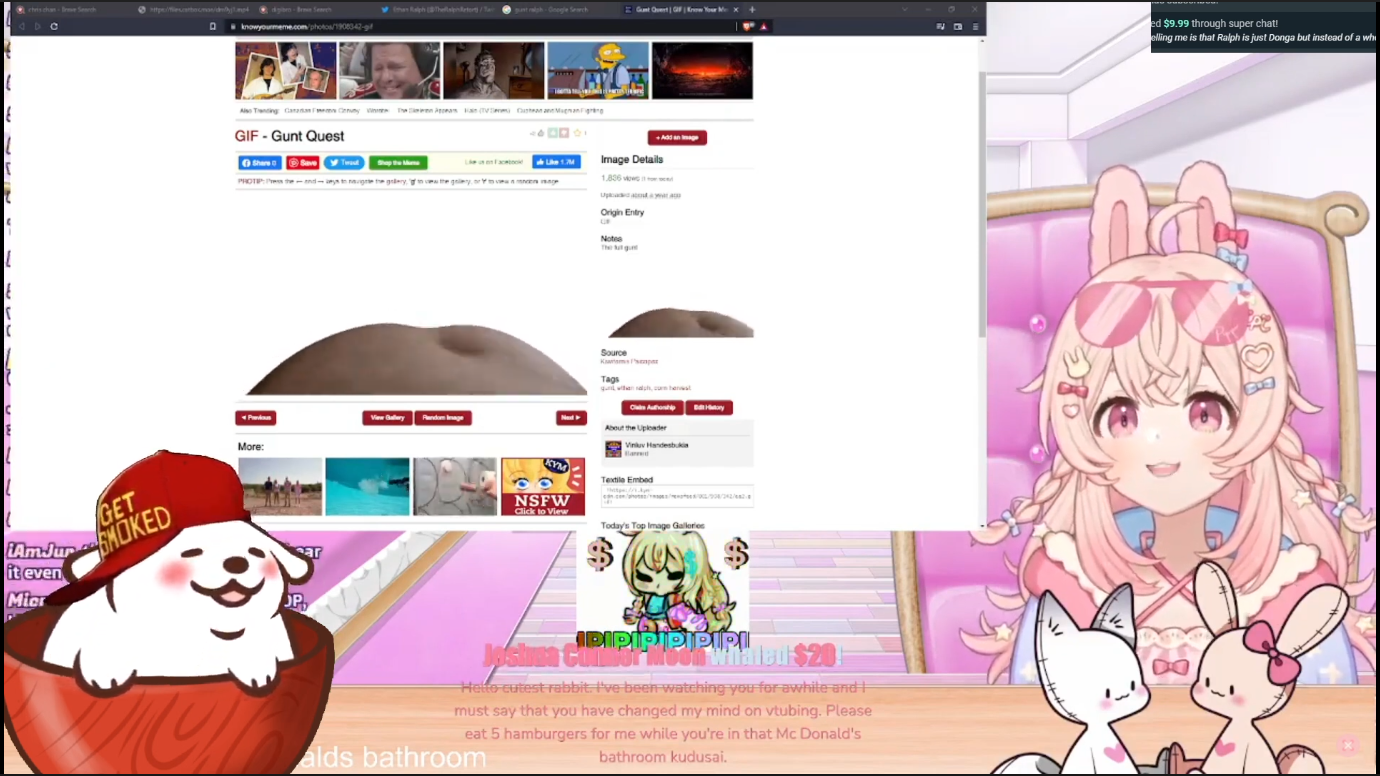Click the Textile Embed code field
The width and height of the screenshot is (1380, 776).
pyautogui.click(x=677, y=496)
